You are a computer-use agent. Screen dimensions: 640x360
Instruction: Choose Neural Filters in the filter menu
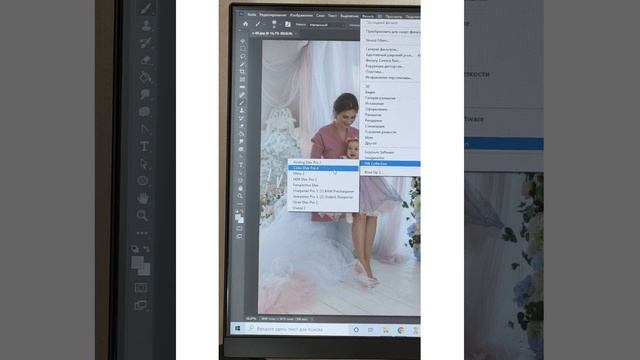point(390,40)
